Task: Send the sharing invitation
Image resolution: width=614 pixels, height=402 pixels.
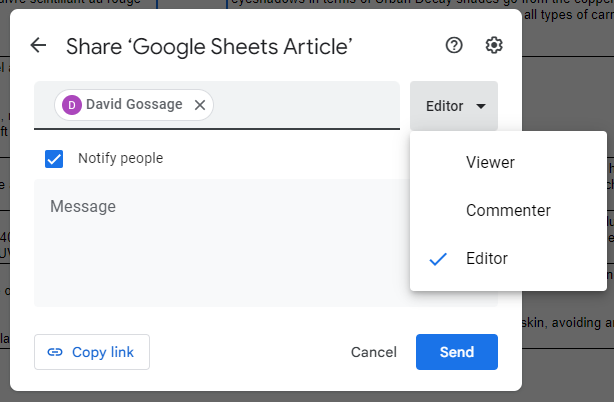Action: [x=457, y=352]
